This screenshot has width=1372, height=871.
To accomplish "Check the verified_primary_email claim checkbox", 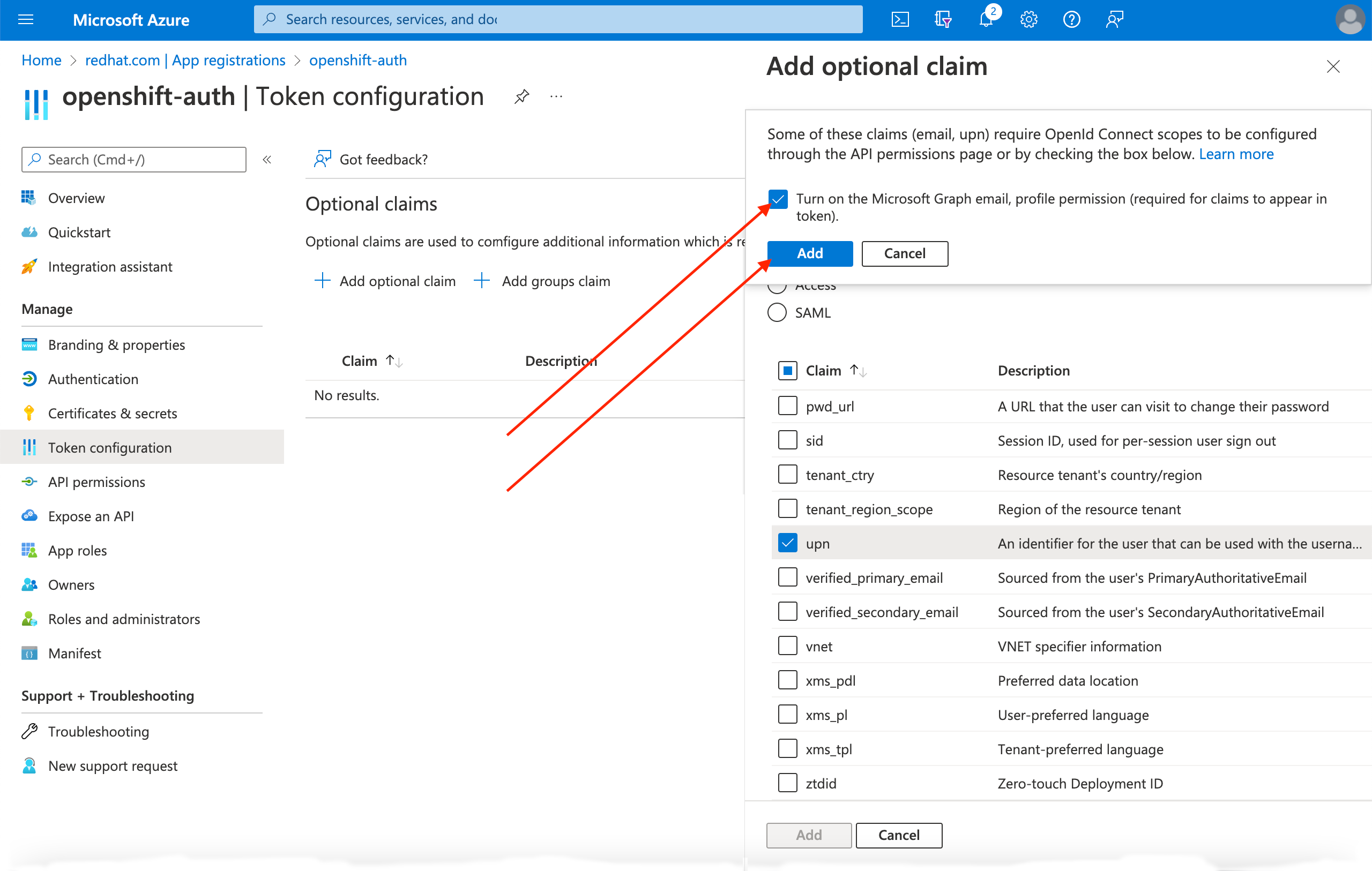I will tap(787, 577).
